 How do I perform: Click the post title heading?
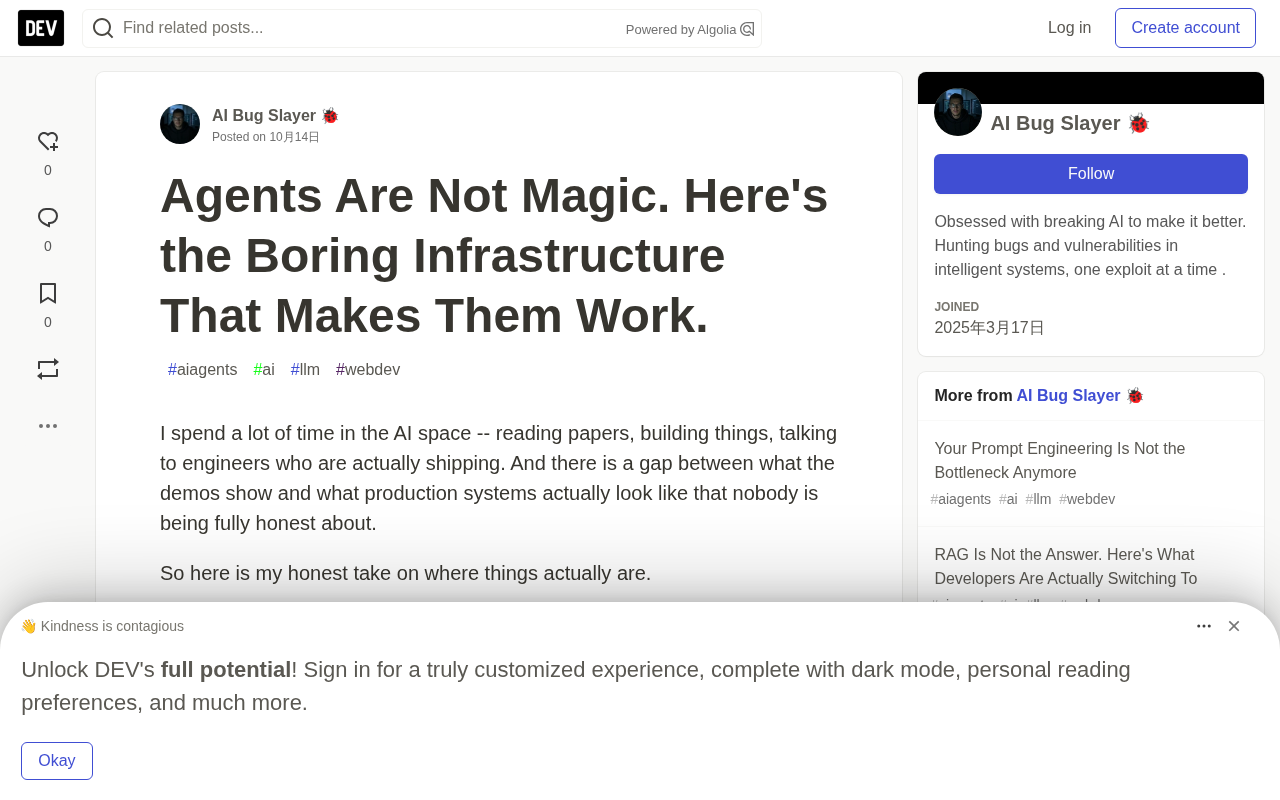(494, 256)
